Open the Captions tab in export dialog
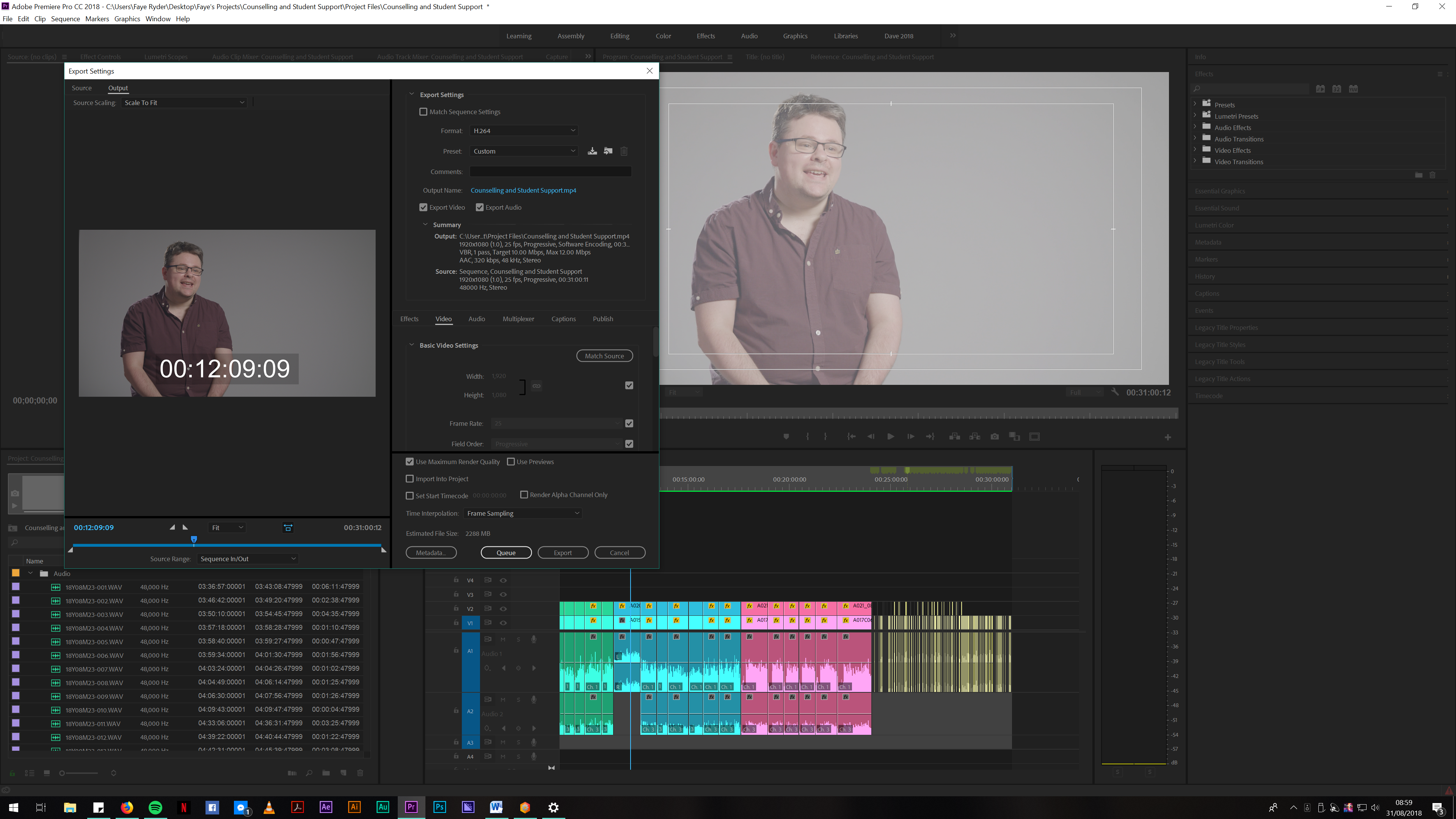 tap(563, 319)
